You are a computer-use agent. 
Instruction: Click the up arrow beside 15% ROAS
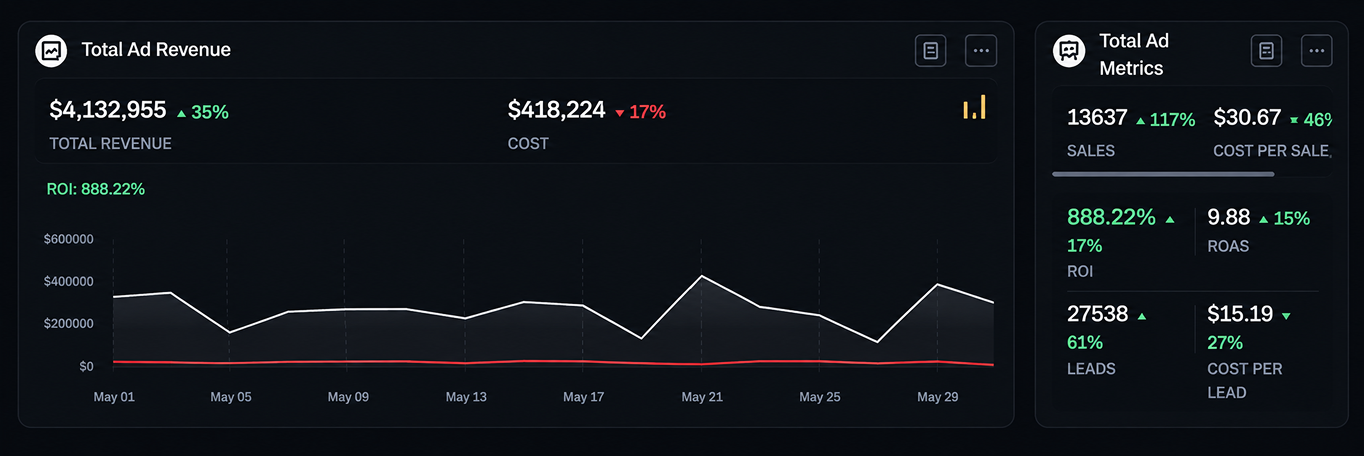coord(1264,219)
